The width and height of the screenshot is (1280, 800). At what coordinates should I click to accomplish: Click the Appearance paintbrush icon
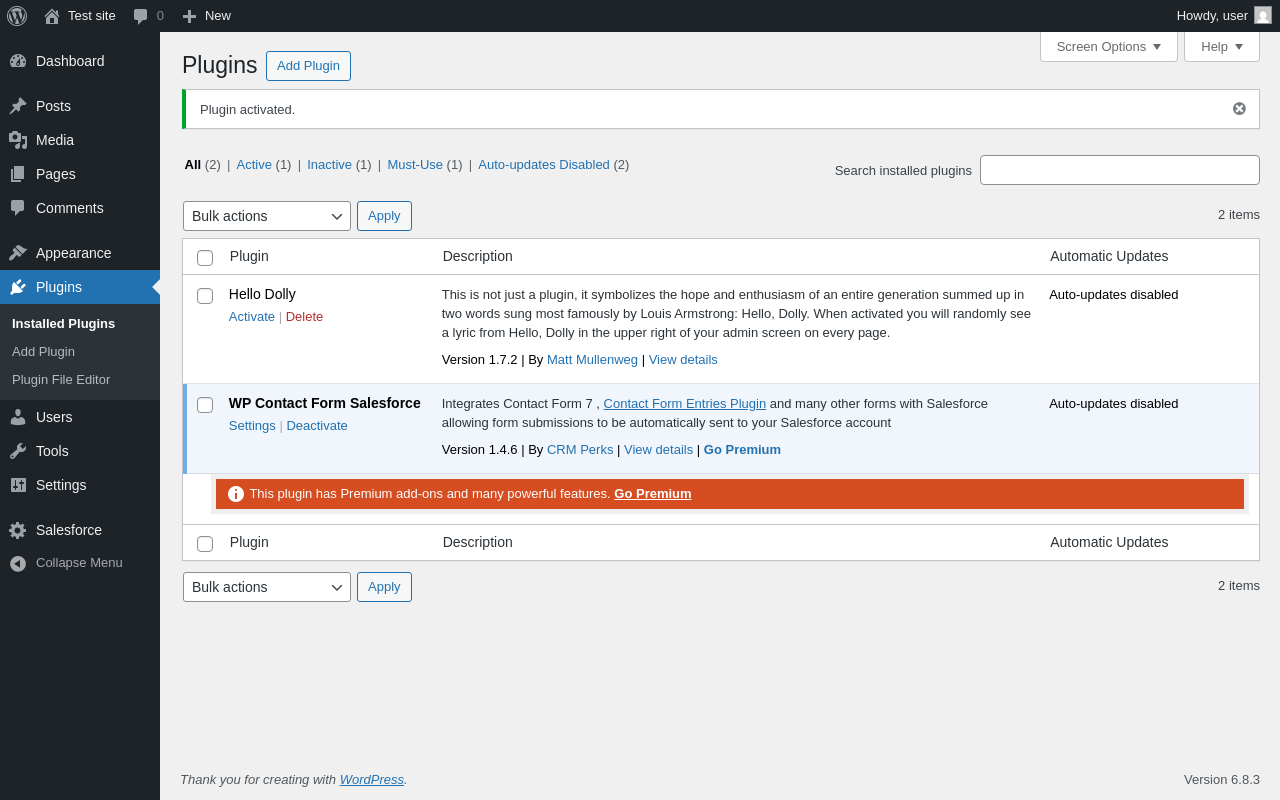18,253
